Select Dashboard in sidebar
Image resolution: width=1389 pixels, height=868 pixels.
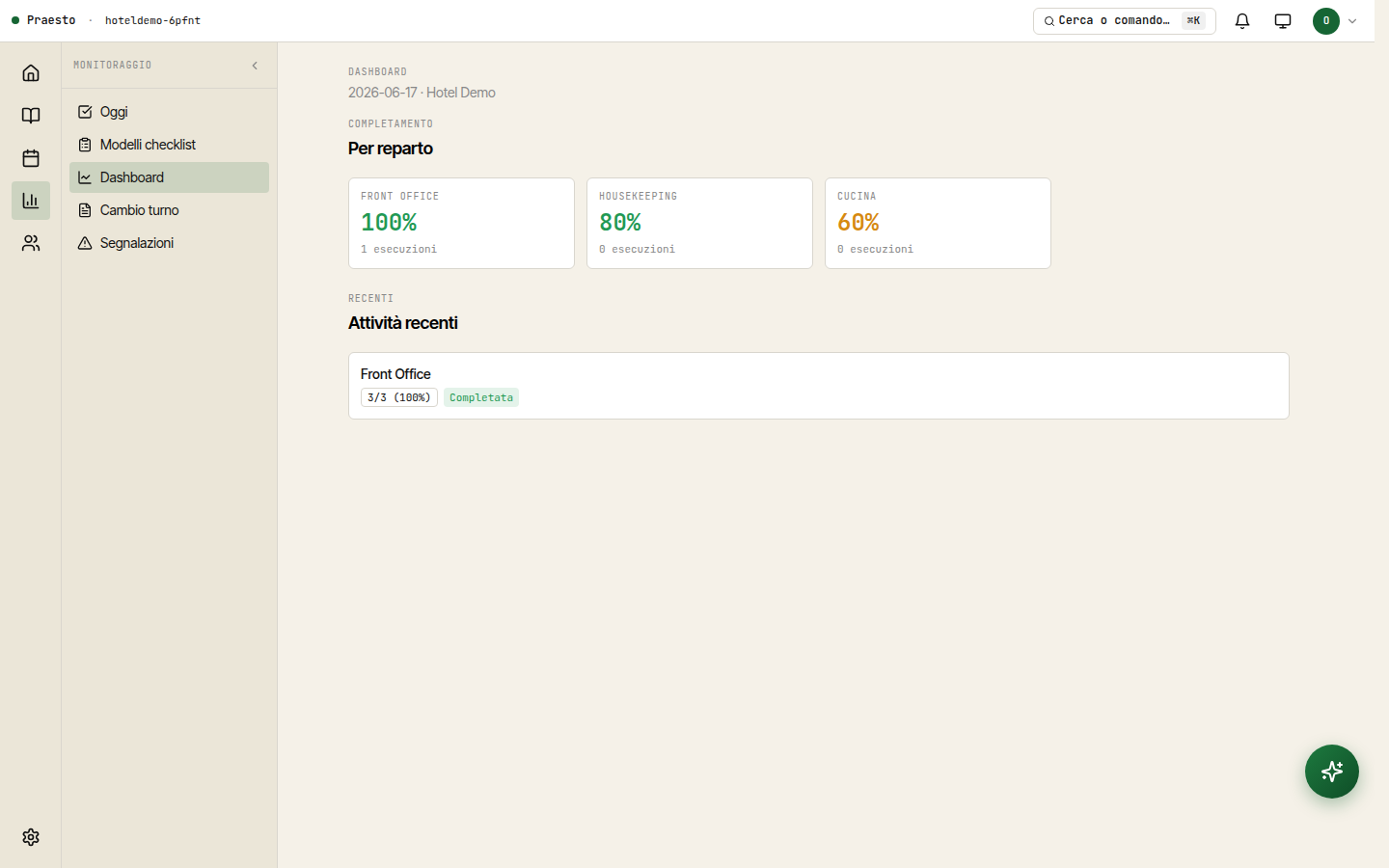169,177
